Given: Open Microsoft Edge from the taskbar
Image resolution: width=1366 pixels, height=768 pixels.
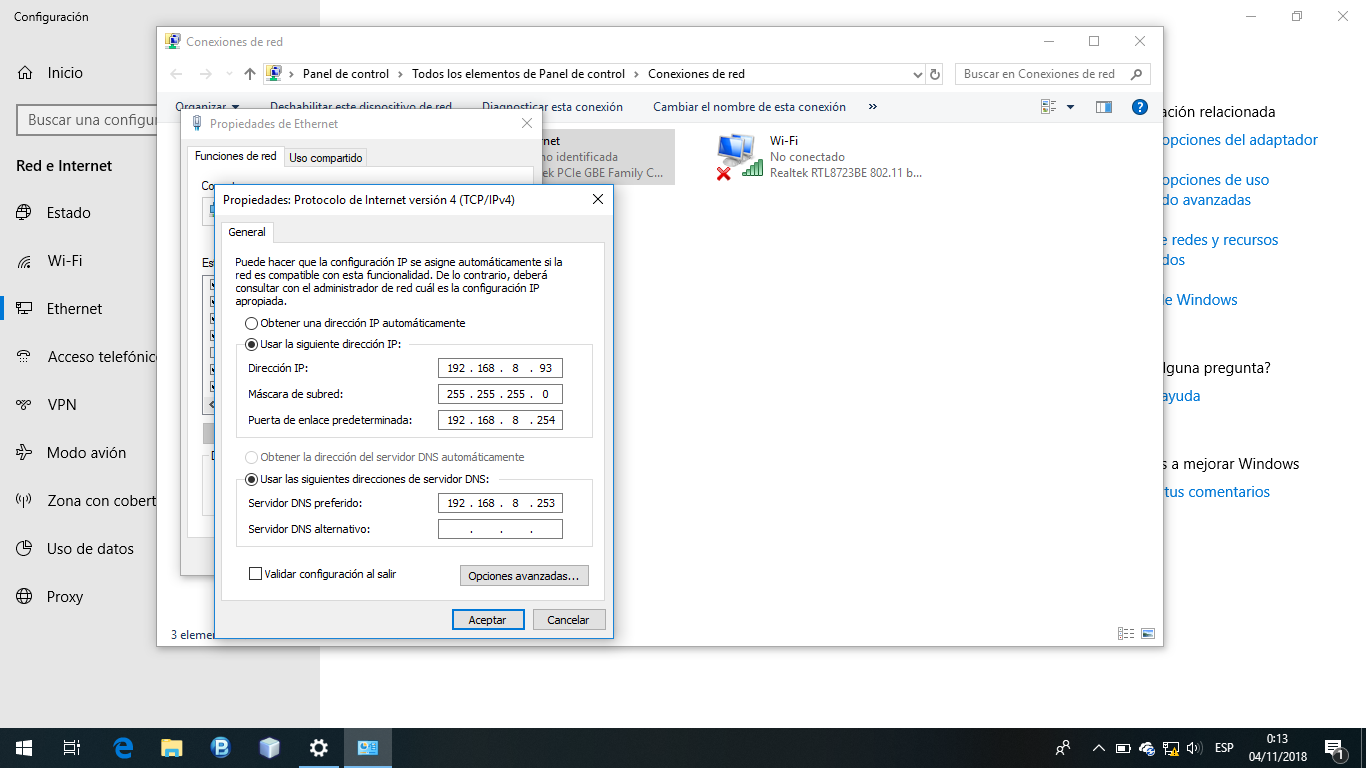Looking at the screenshot, I should (123, 748).
